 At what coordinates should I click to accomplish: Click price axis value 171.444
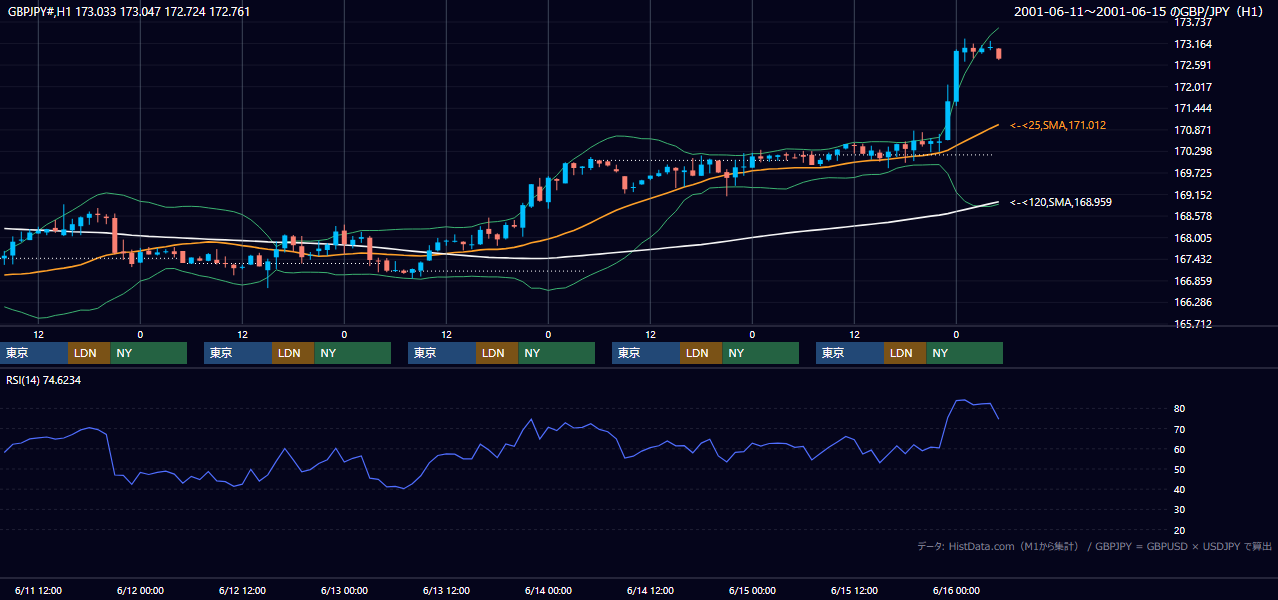[x=1192, y=108]
